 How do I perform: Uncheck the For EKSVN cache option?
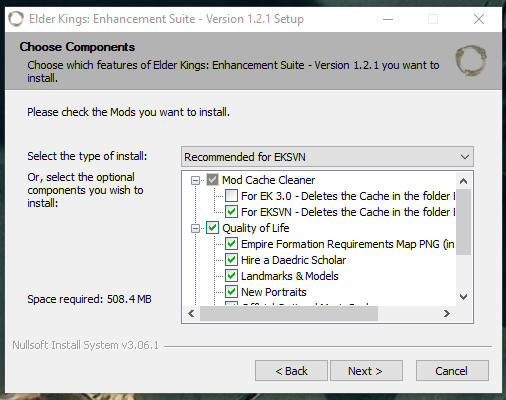pos(231,212)
